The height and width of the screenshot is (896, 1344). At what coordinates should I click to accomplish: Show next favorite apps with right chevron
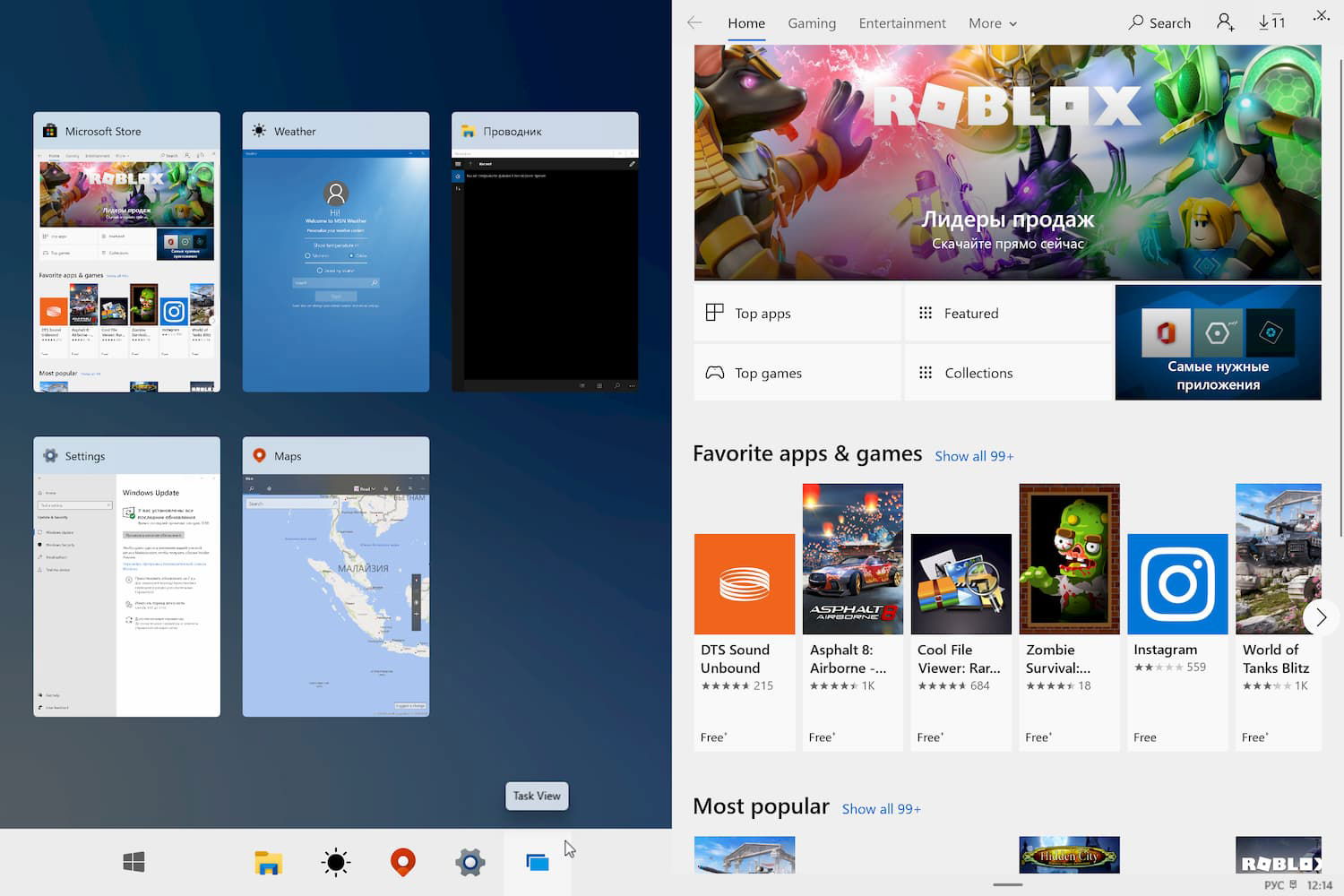coord(1321,617)
